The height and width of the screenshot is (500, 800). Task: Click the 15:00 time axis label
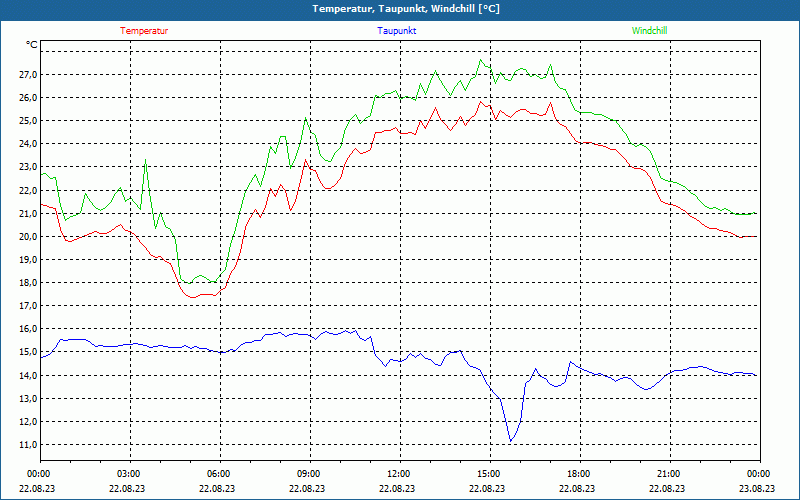pyautogui.click(x=488, y=474)
